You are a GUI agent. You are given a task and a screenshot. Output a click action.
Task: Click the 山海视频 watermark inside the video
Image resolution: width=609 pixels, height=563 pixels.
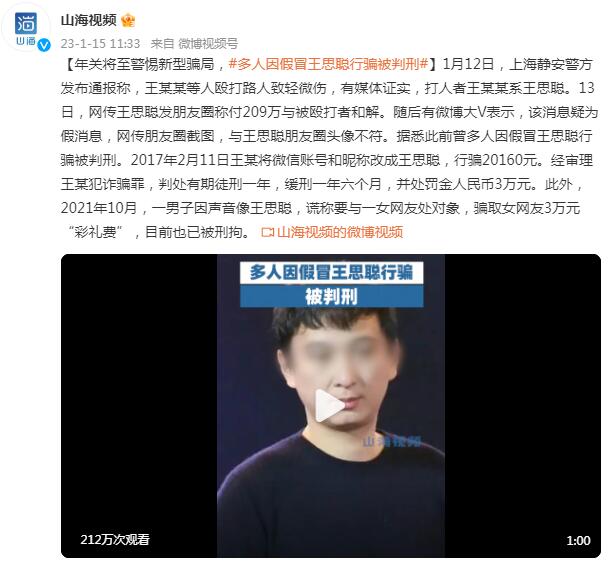coord(392,441)
